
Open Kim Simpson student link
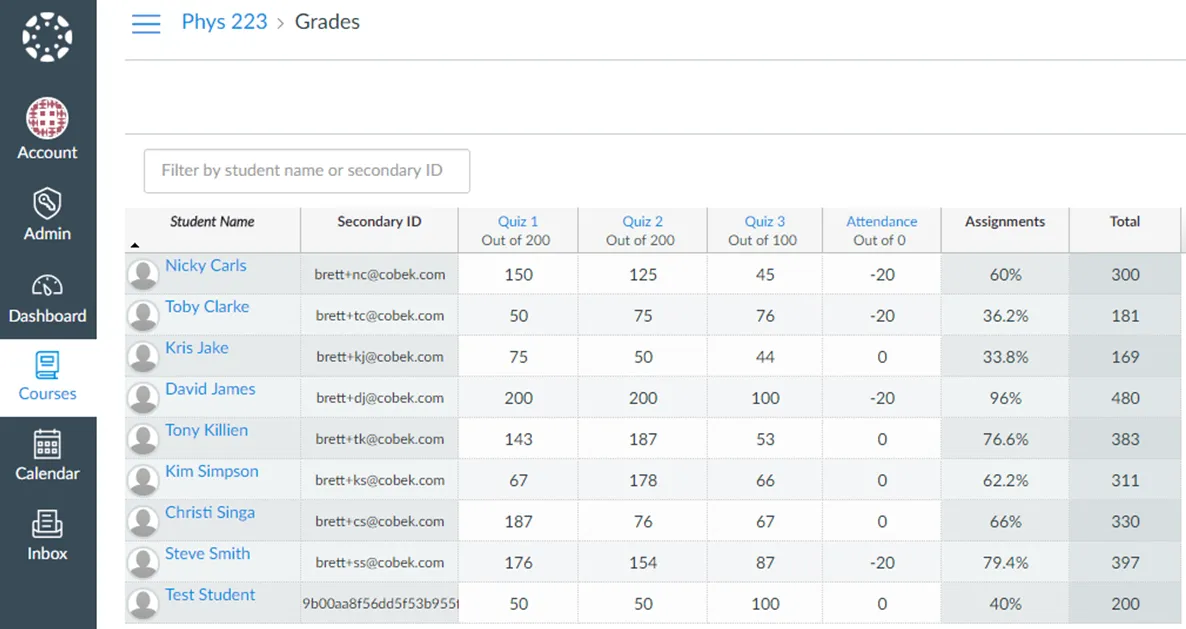[x=212, y=471]
